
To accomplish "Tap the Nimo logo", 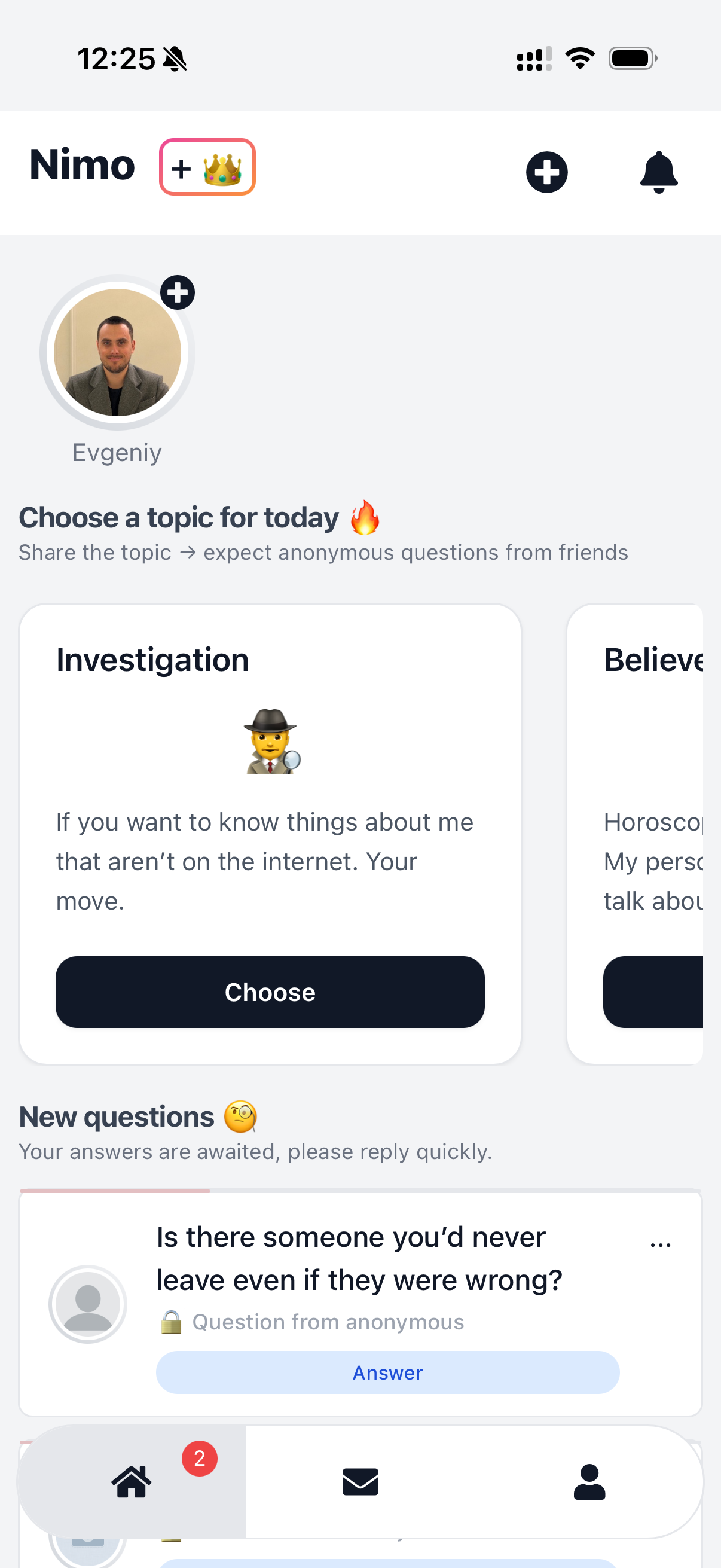I will (x=82, y=166).
